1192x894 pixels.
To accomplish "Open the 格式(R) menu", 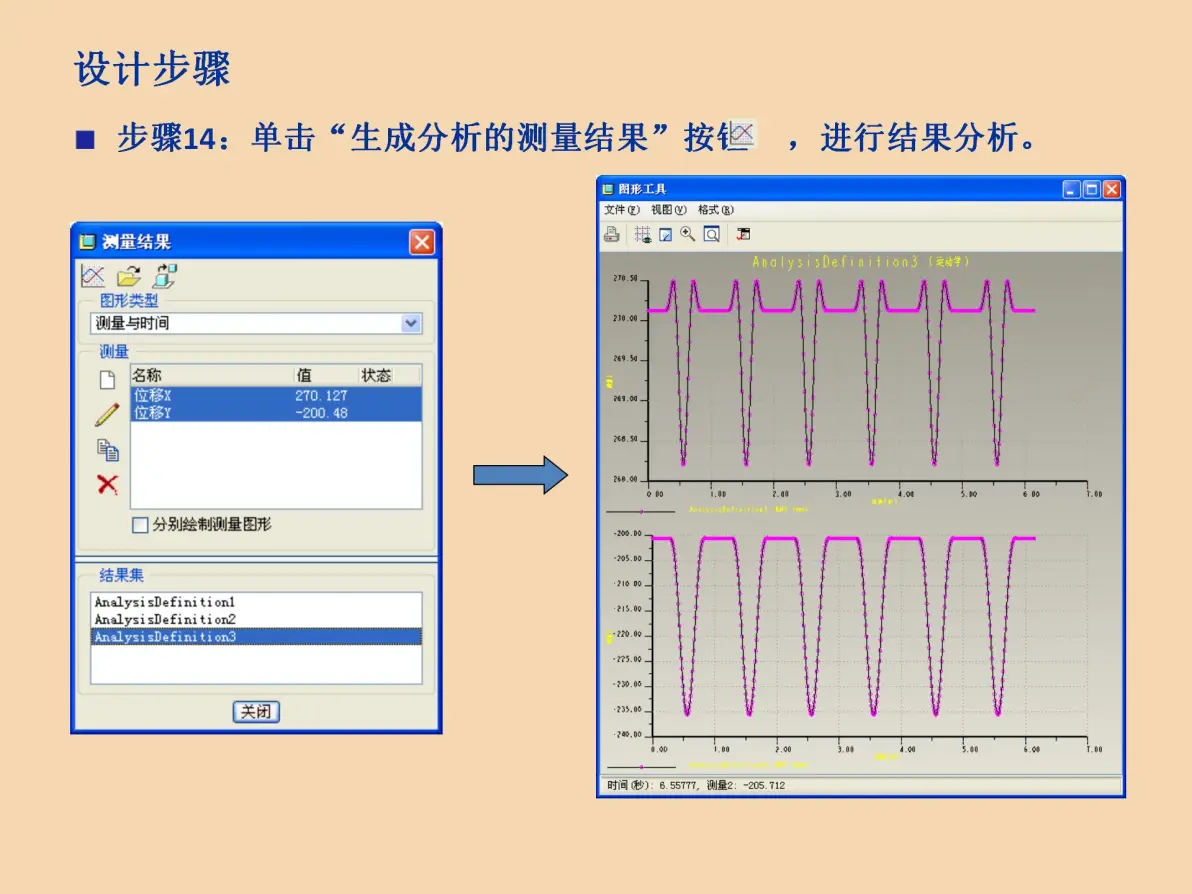I will (715, 210).
